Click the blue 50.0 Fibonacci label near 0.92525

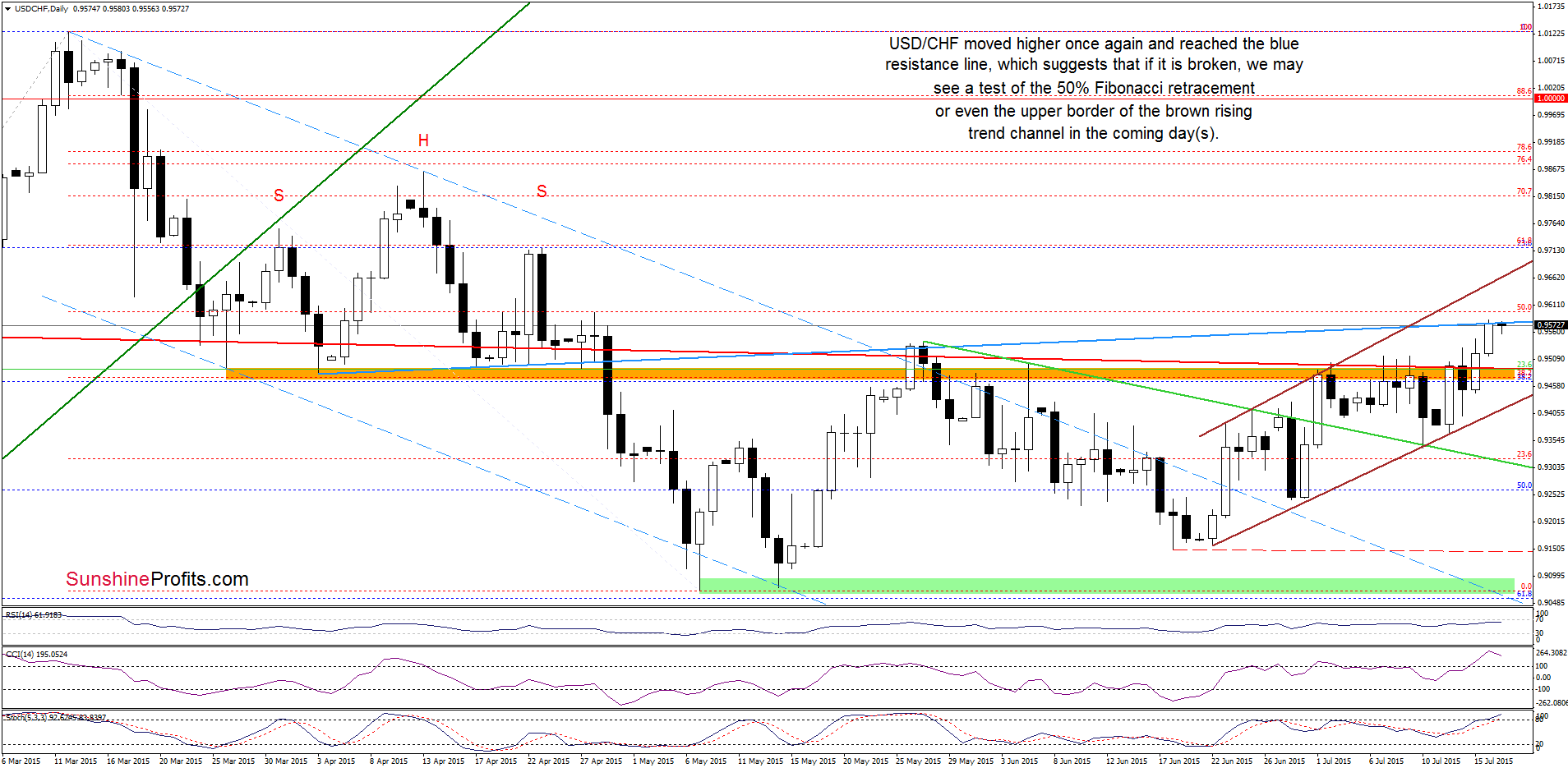pos(1524,485)
